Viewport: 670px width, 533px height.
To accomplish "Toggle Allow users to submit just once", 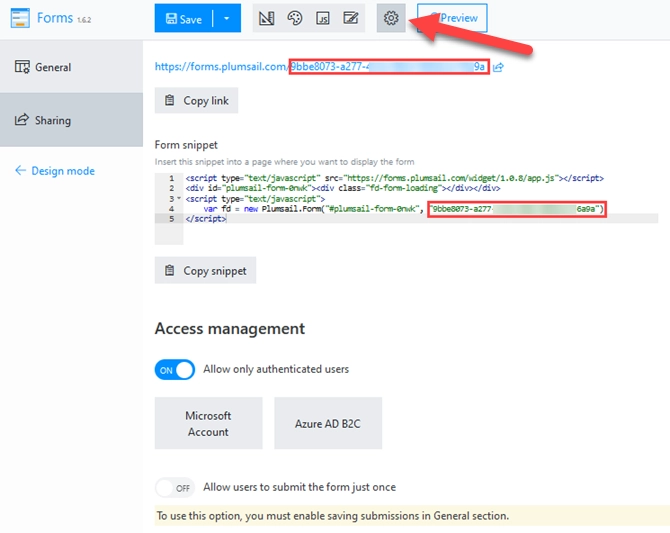I will (175, 488).
